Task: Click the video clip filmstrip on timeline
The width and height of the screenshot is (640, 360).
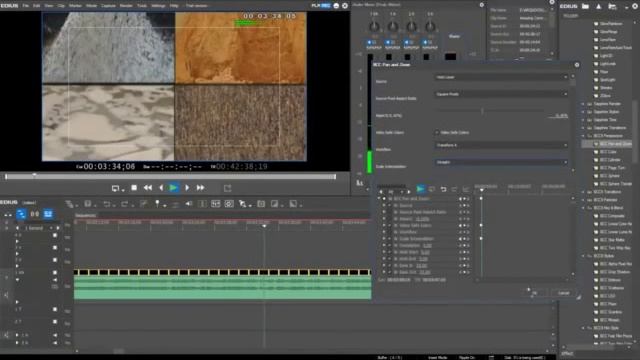Action: (x=222, y=272)
